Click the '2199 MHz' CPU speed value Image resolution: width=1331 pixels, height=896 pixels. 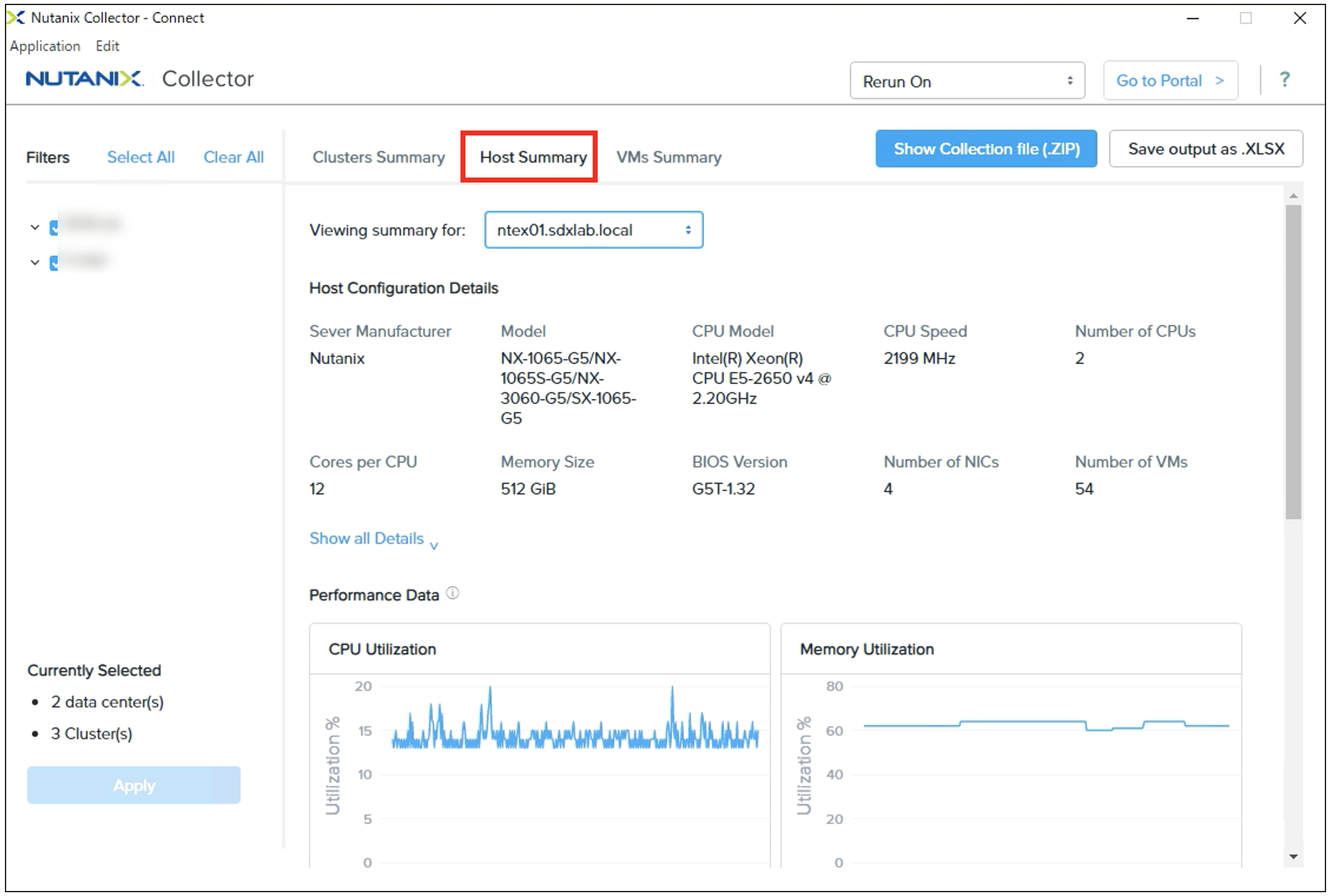tap(918, 358)
